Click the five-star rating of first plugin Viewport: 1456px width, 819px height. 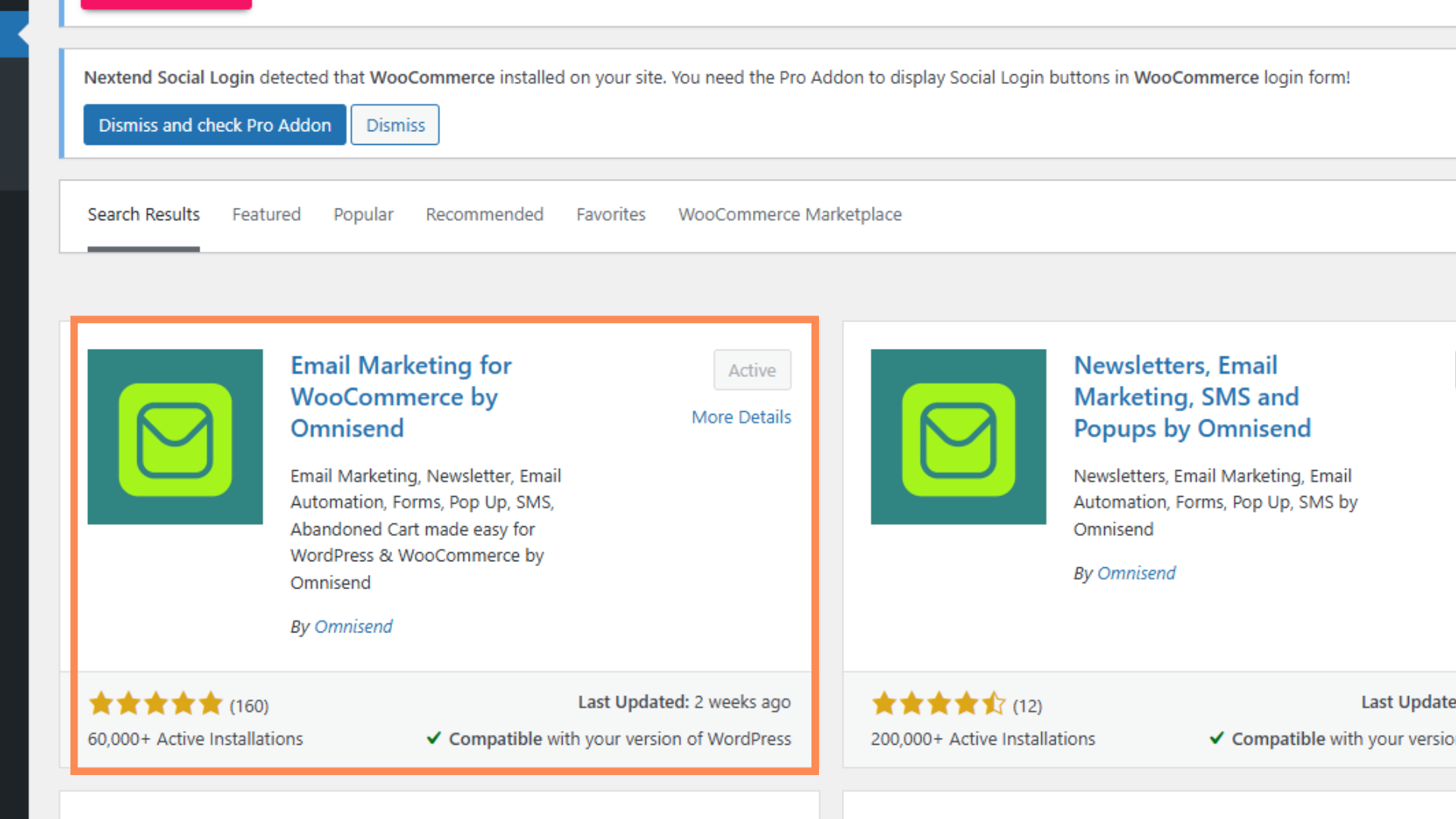155,704
